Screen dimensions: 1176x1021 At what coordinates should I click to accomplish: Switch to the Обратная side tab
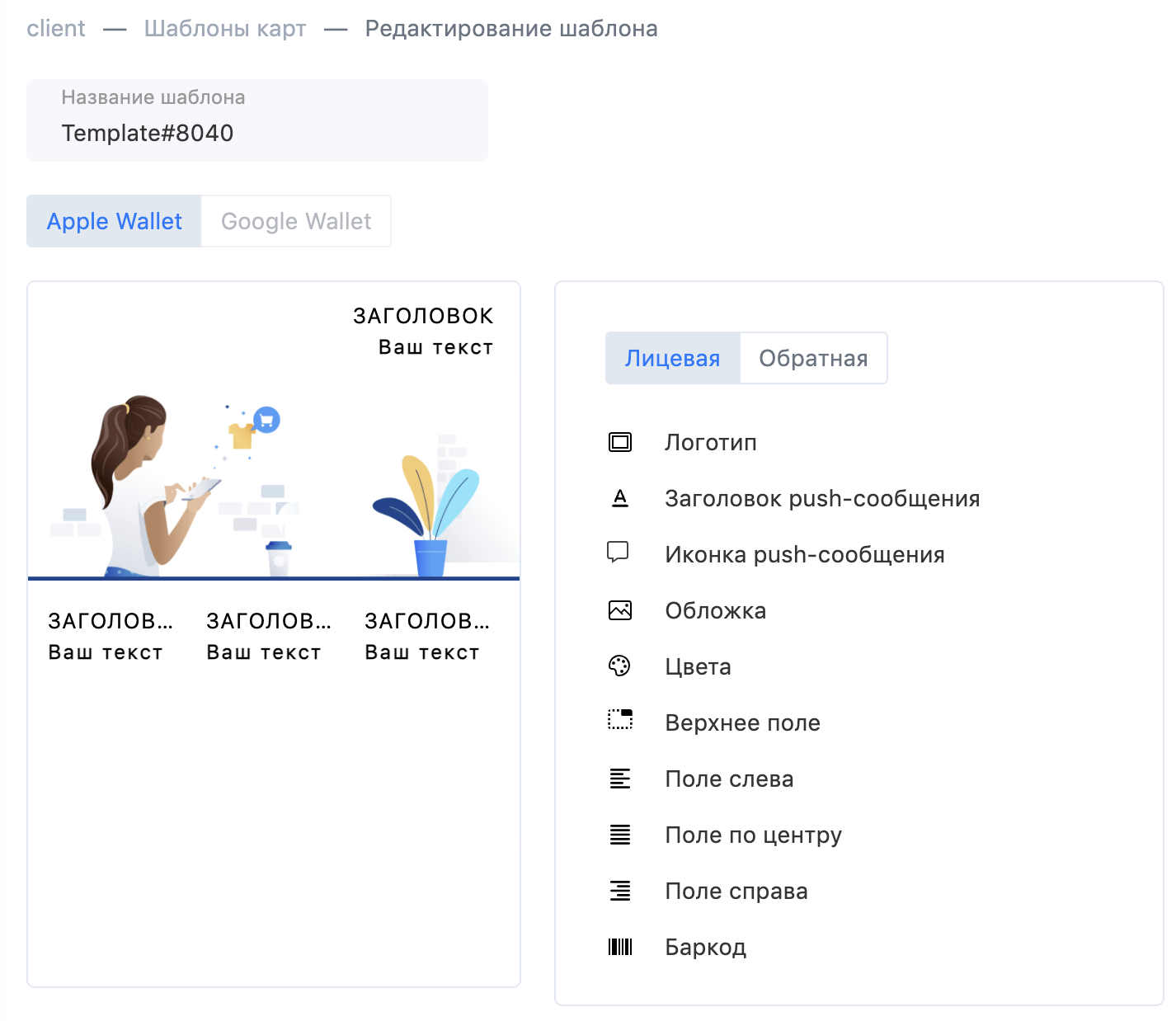(813, 358)
